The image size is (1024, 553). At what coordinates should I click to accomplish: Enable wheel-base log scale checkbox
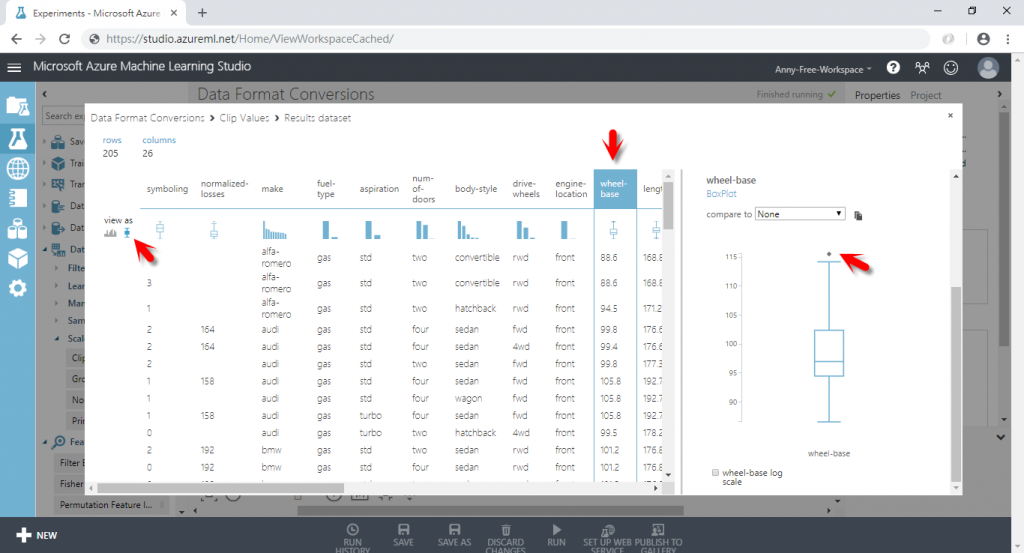[x=715, y=473]
